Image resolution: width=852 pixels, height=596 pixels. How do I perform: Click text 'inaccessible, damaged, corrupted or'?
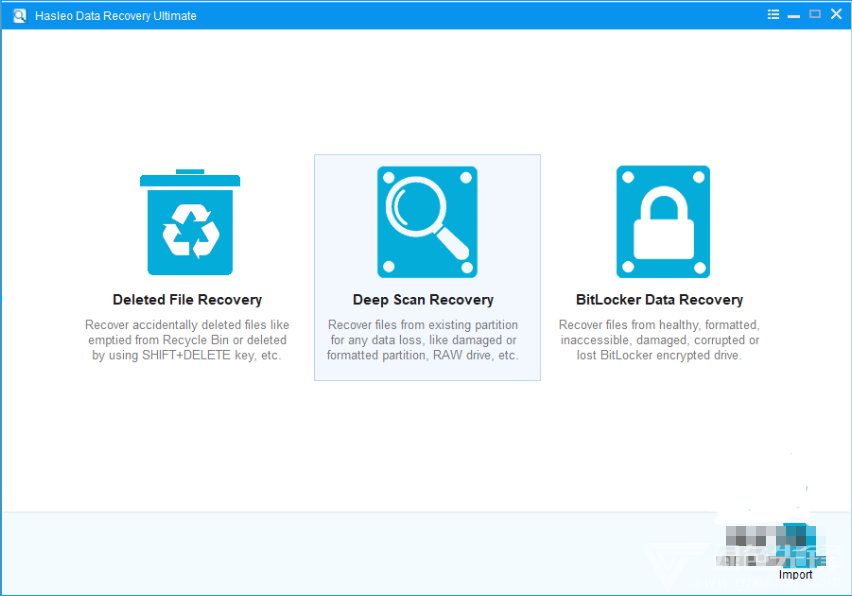(x=660, y=340)
